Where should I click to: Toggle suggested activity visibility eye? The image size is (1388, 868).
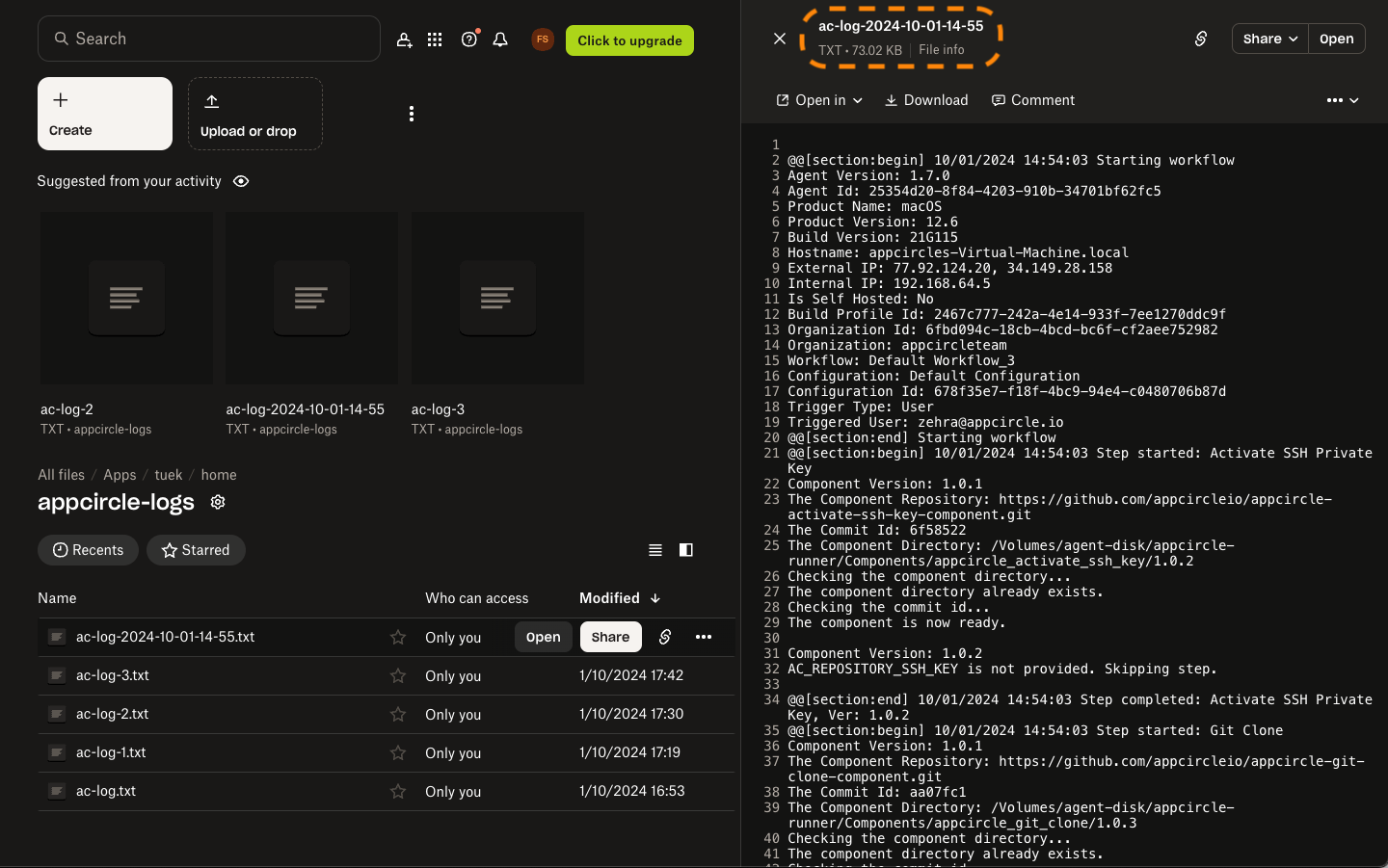[x=241, y=181]
